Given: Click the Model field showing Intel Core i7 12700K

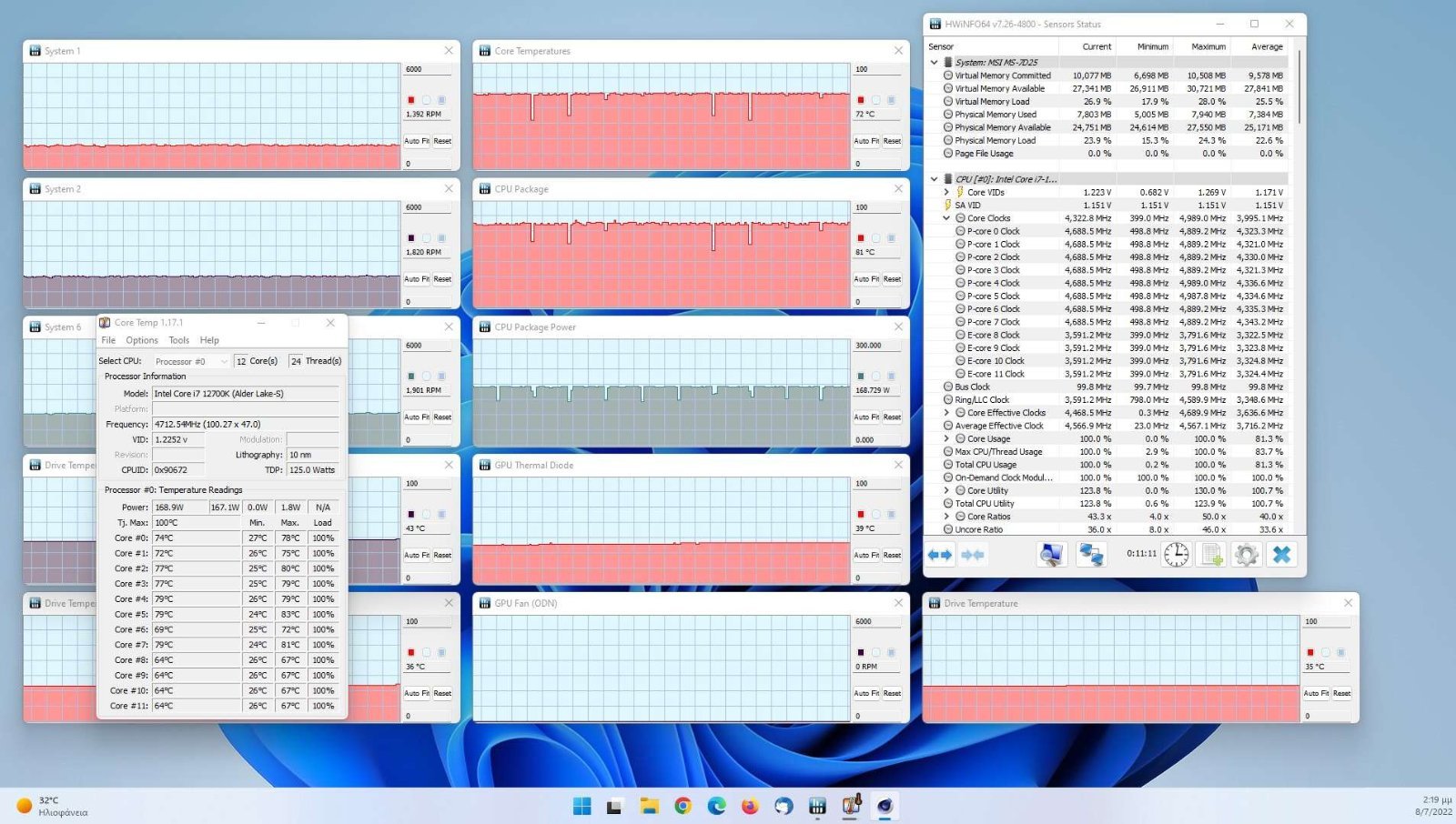Looking at the screenshot, I should (x=246, y=394).
